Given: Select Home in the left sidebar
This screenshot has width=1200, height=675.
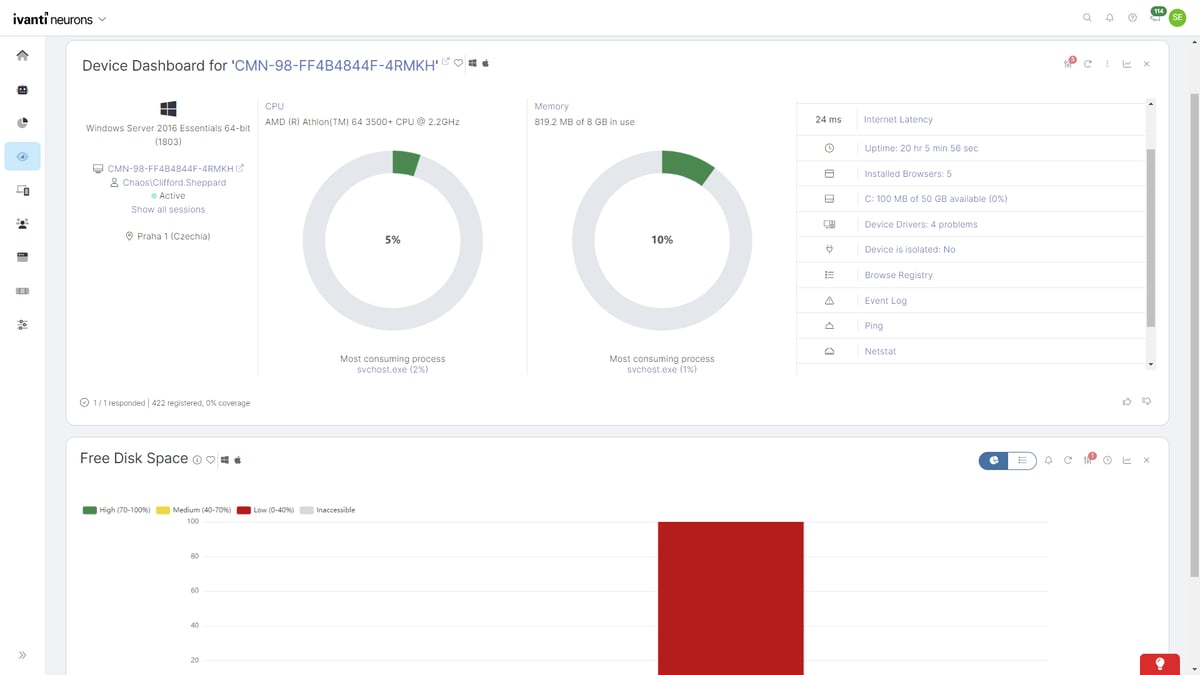Looking at the screenshot, I should 22,55.
